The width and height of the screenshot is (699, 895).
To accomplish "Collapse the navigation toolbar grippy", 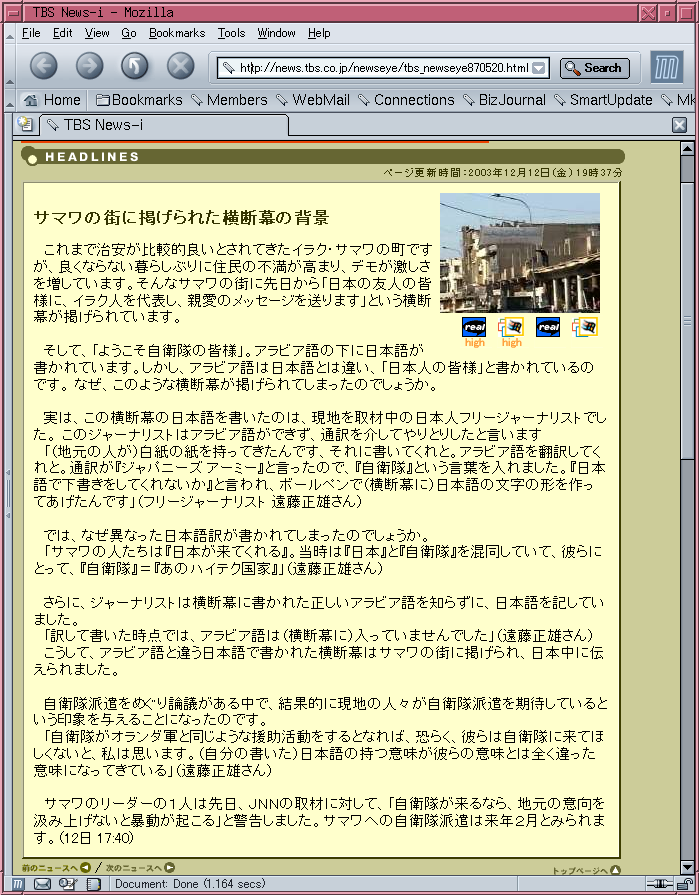I will (9, 66).
